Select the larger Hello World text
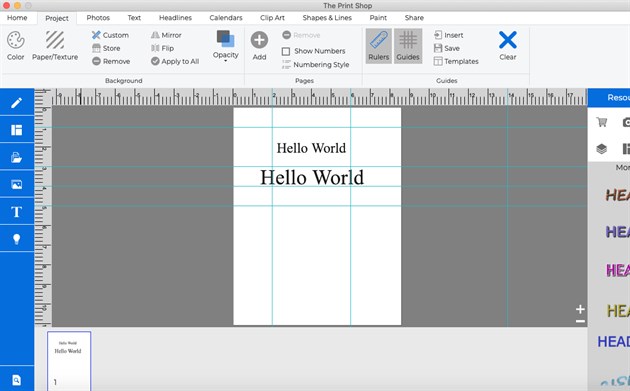Screen dimensions: 630x391 [x=312, y=177]
